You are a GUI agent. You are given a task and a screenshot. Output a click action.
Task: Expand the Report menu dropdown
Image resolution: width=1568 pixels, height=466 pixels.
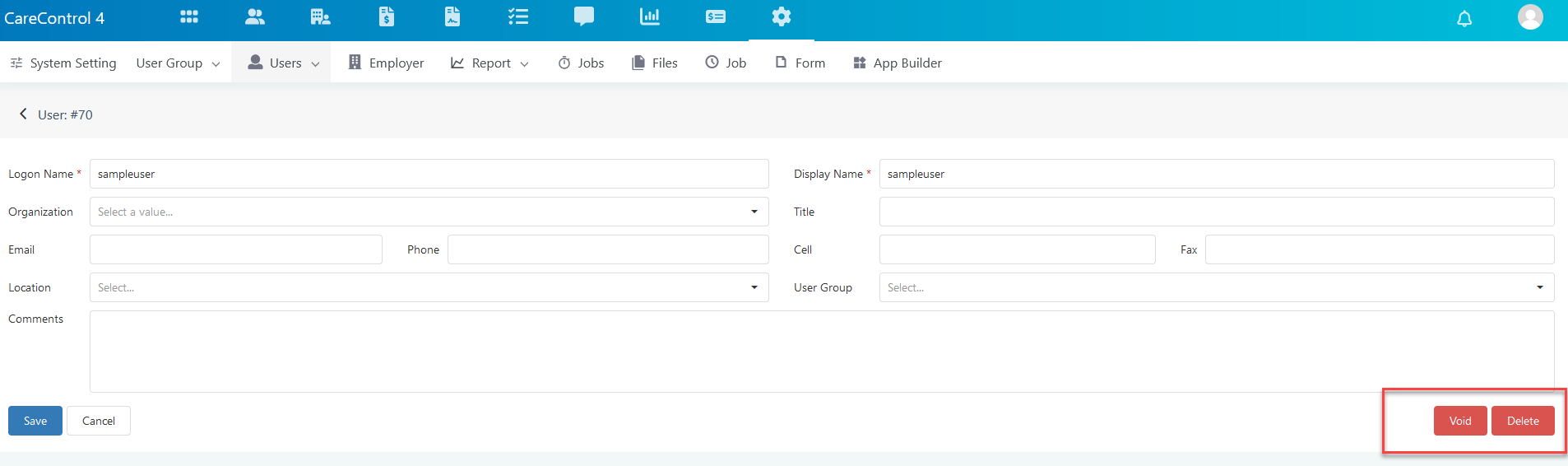click(489, 63)
